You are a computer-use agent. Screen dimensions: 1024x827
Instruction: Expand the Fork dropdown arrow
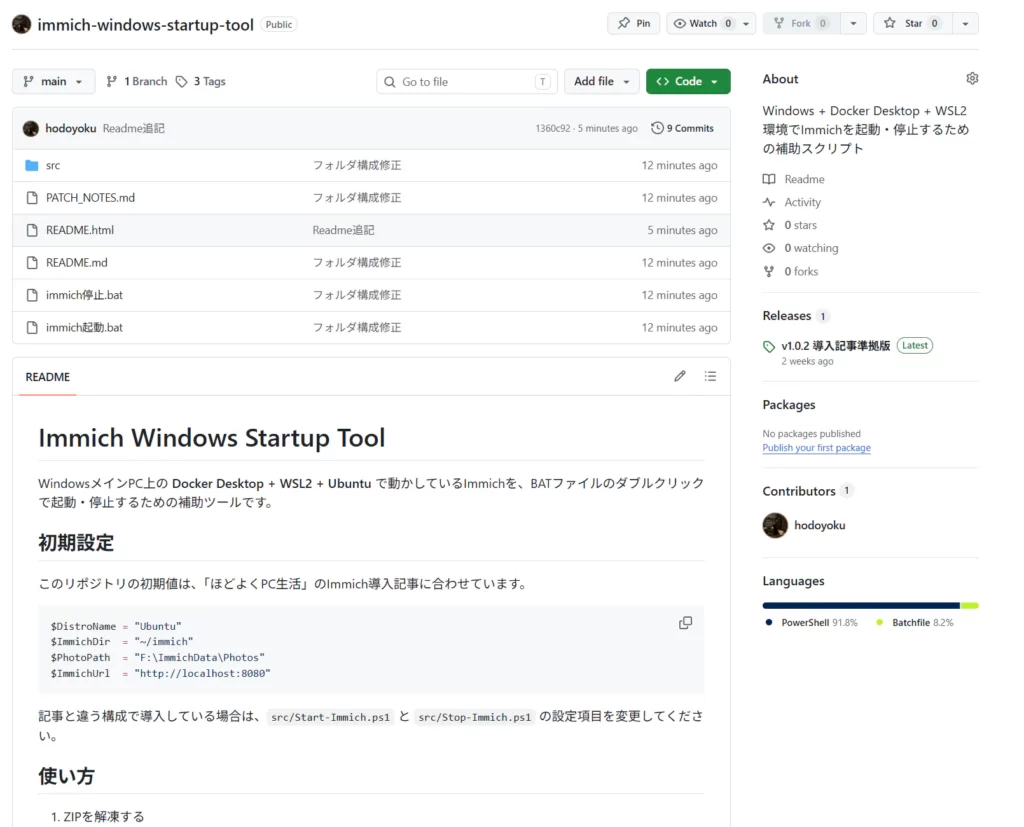[853, 24]
